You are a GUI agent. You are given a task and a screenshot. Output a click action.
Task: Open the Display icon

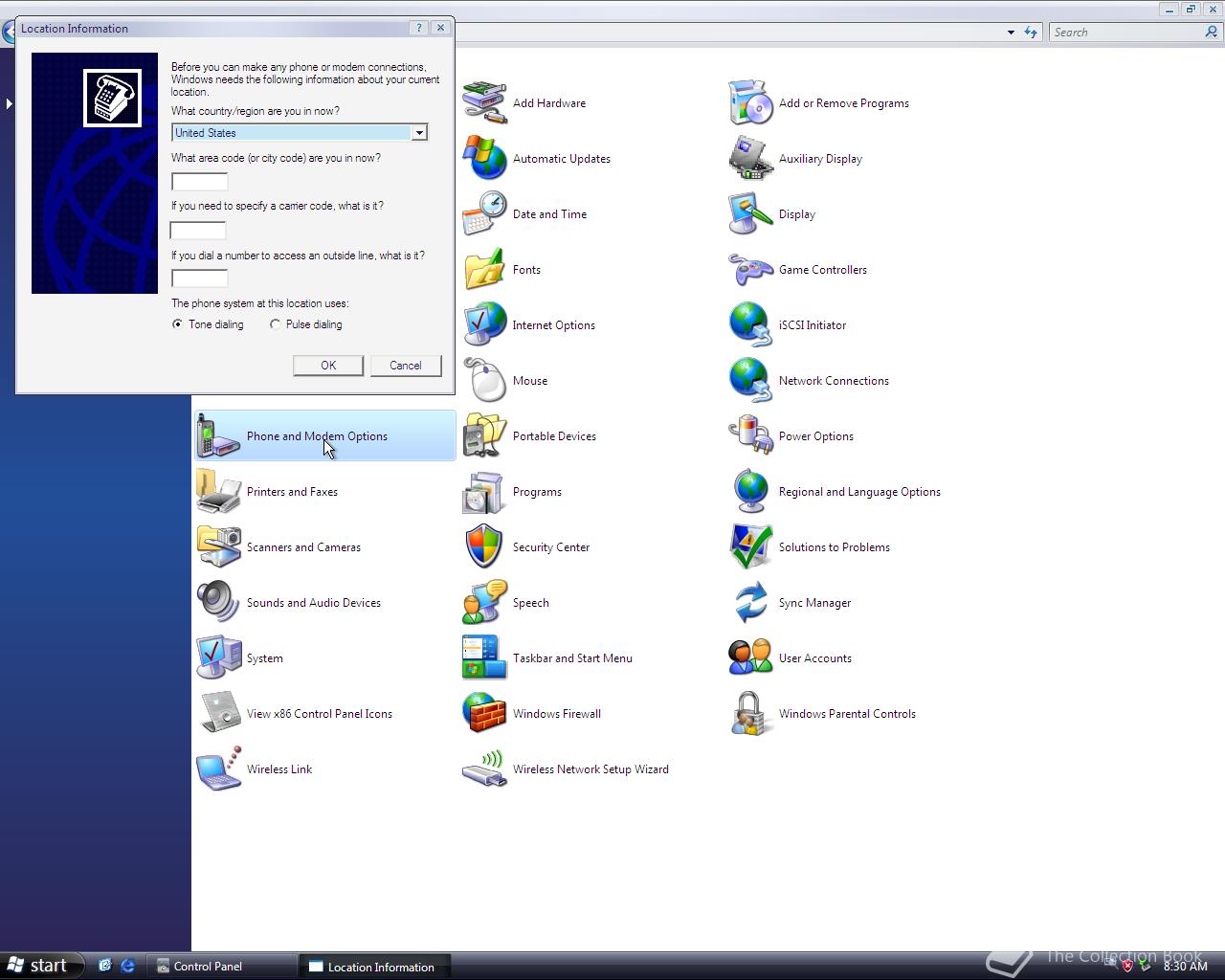coord(750,214)
